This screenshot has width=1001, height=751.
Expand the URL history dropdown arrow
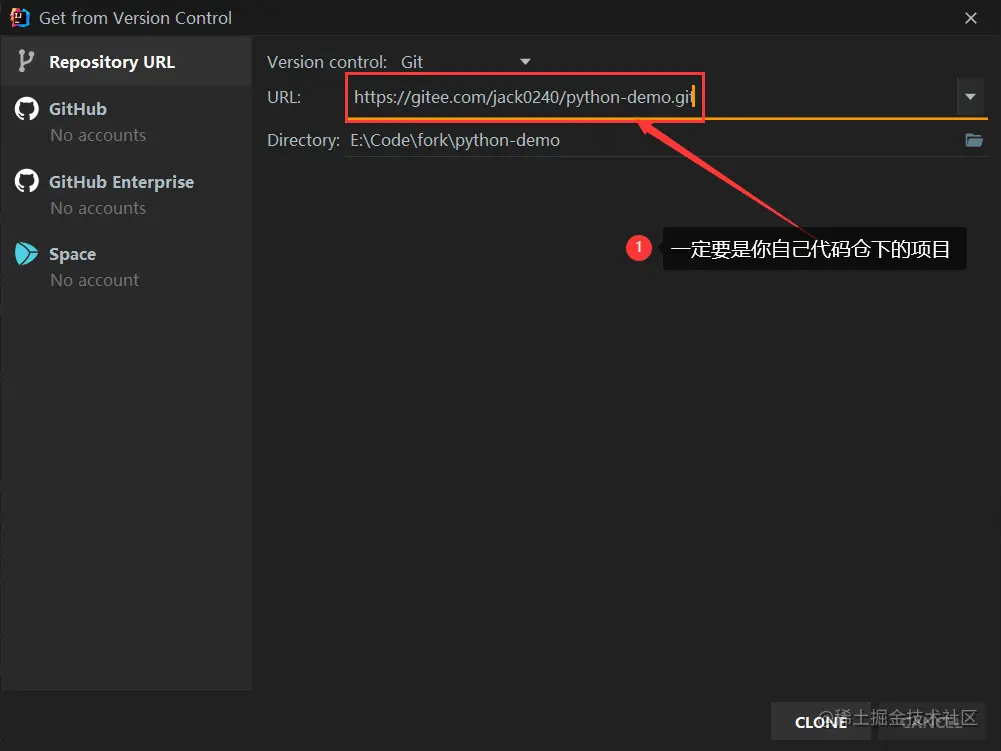tap(970, 97)
